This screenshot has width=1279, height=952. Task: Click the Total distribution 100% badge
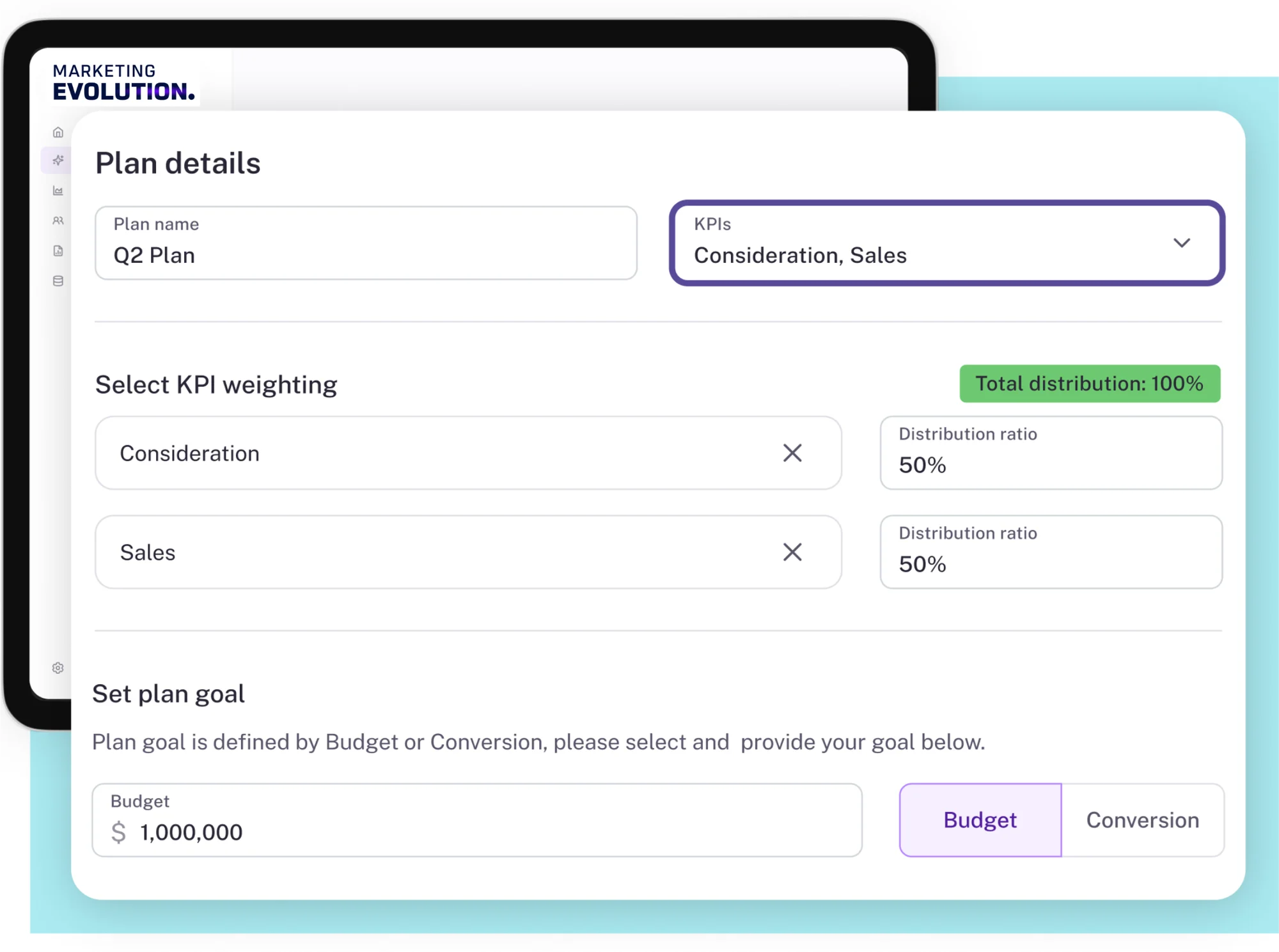[x=1089, y=384]
